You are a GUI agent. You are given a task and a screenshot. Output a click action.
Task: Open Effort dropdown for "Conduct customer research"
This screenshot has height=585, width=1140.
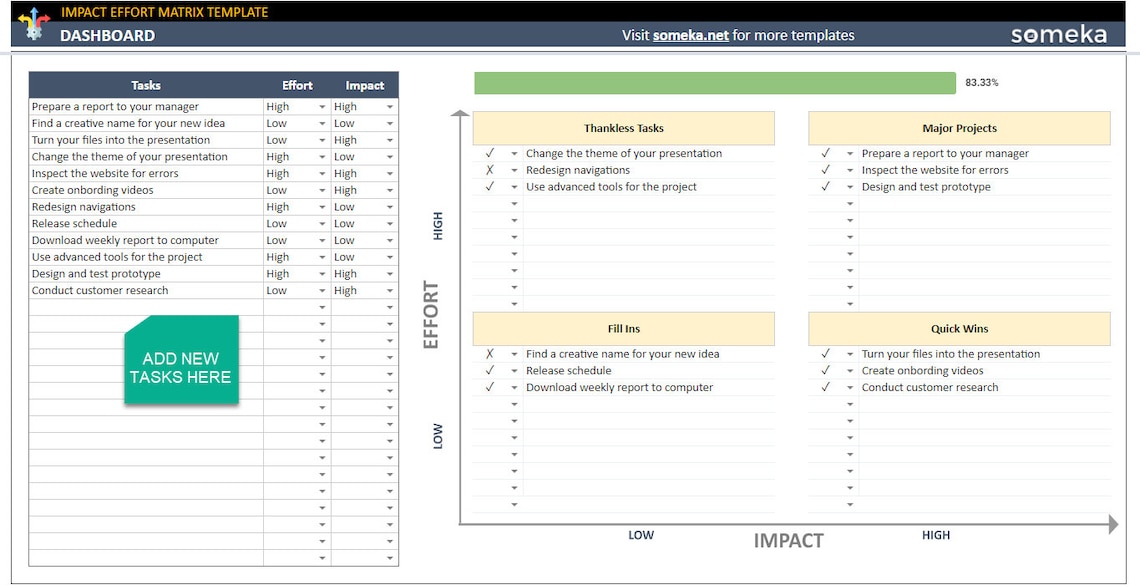click(x=320, y=290)
